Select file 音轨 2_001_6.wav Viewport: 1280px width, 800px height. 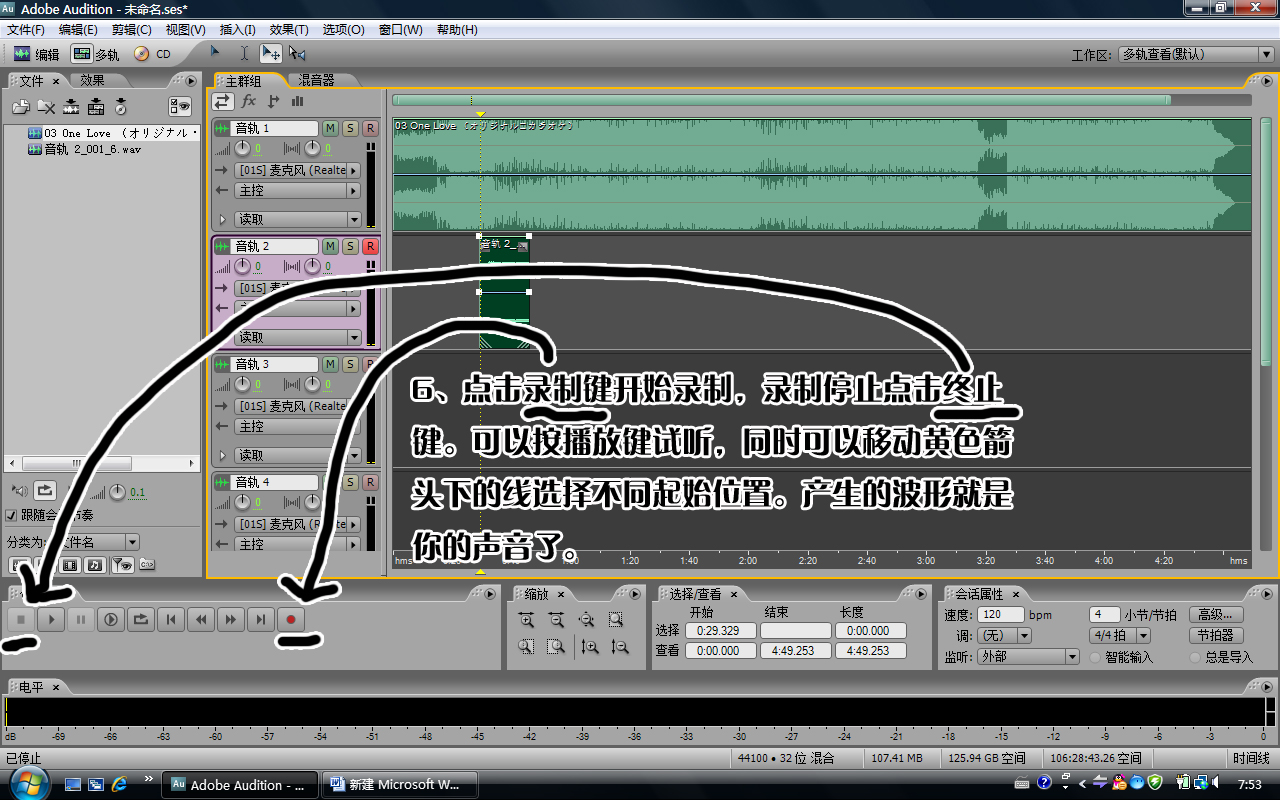(92, 149)
